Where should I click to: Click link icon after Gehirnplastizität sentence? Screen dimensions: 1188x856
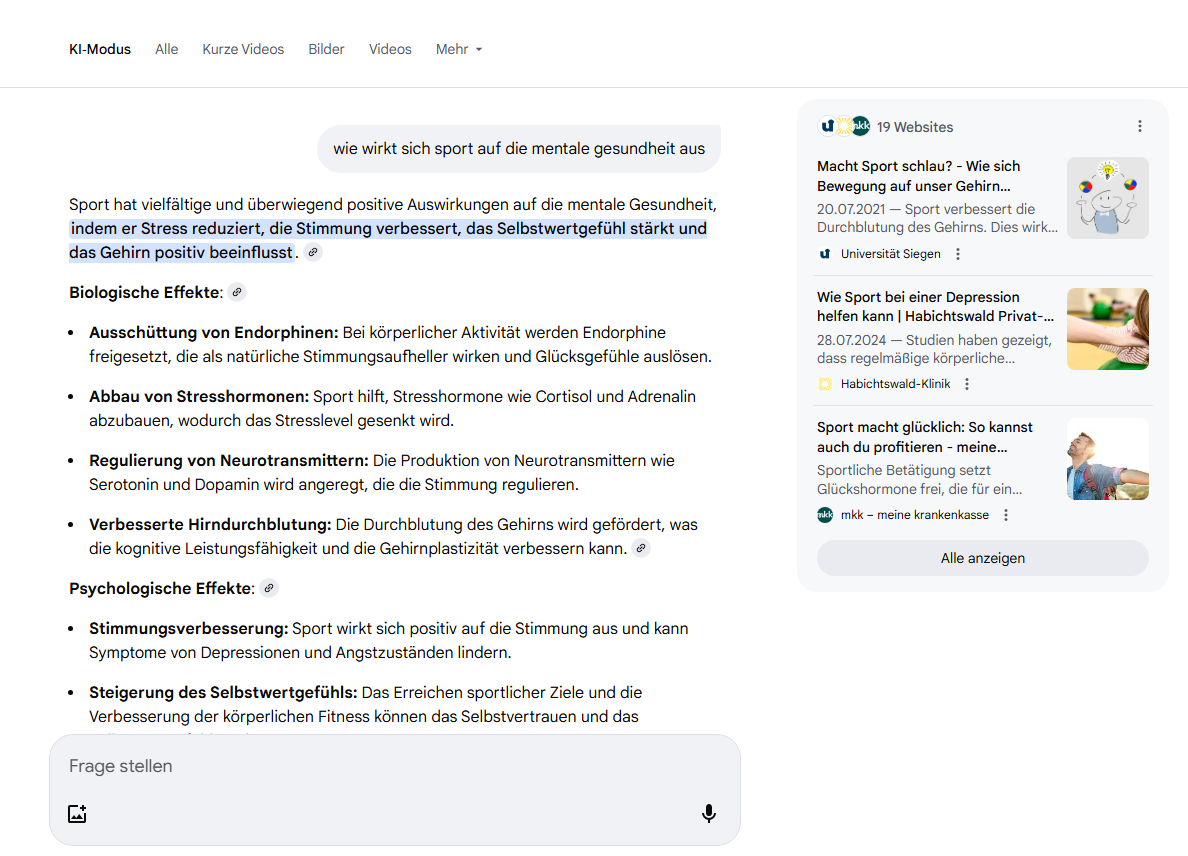(641, 548)
